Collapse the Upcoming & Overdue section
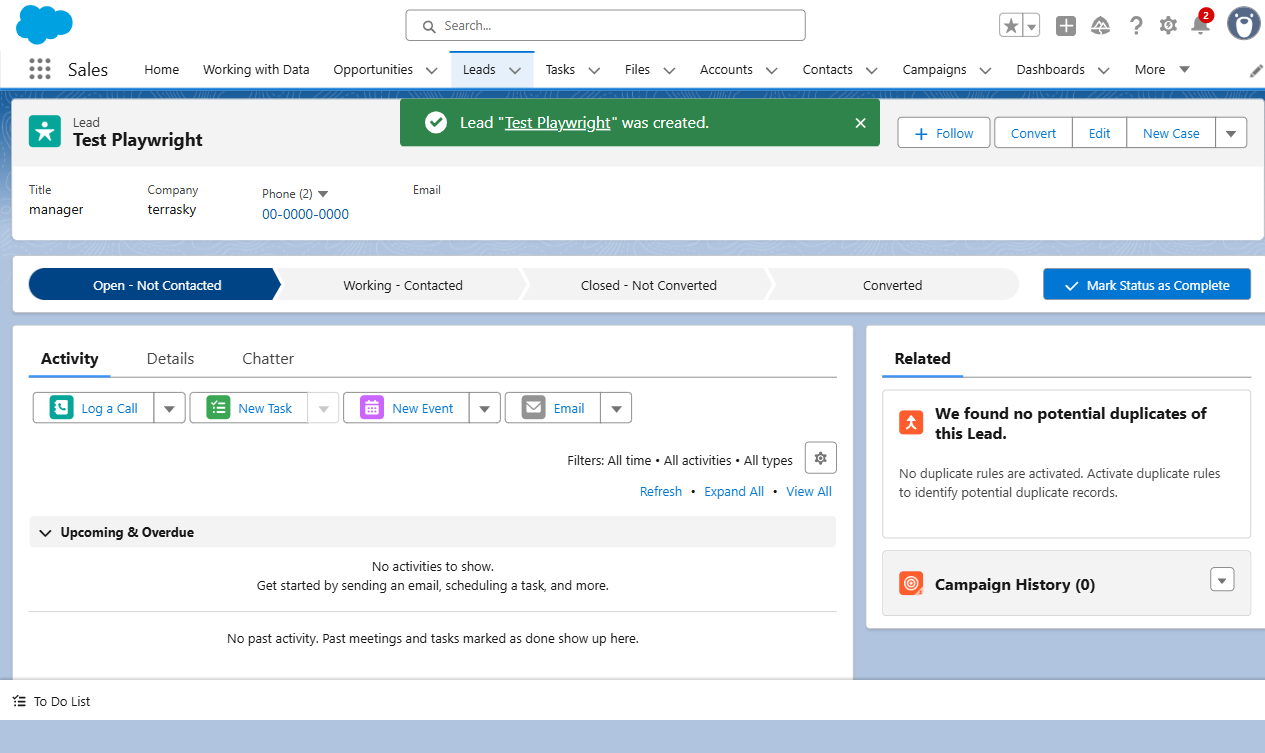The image size is (1265, 753). coord(45,533)
